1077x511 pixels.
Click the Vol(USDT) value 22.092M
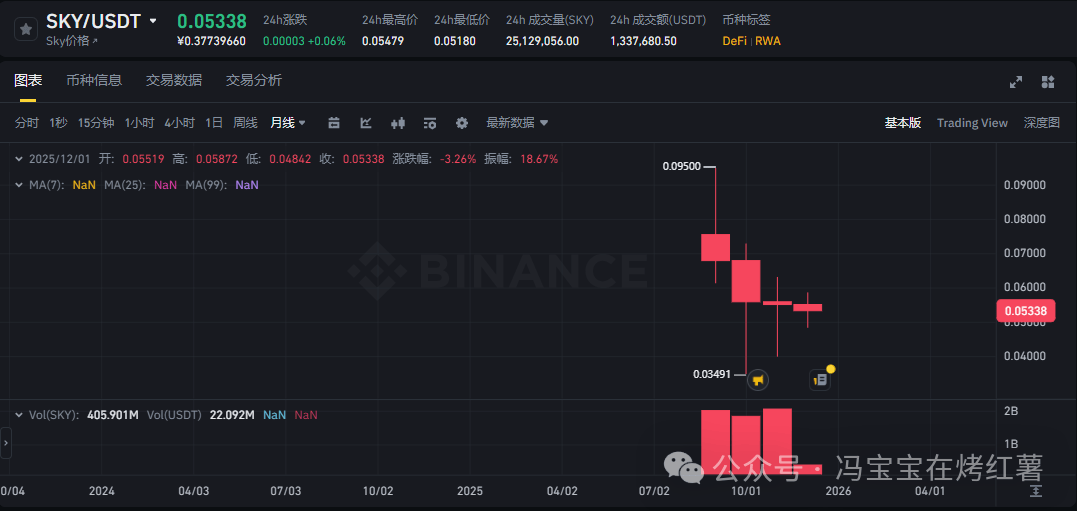coord(230,415)
